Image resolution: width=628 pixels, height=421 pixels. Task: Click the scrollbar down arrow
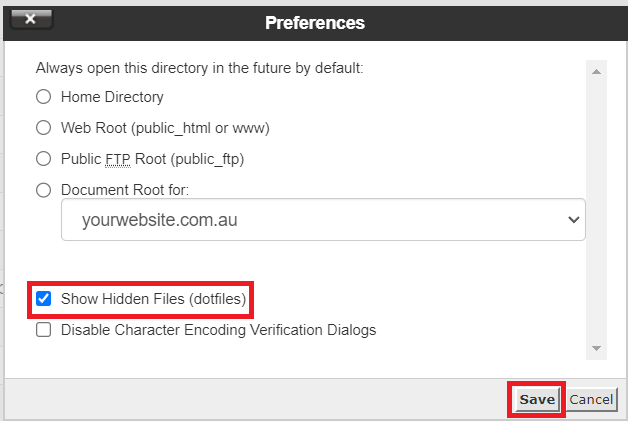(x=597, y=348)
